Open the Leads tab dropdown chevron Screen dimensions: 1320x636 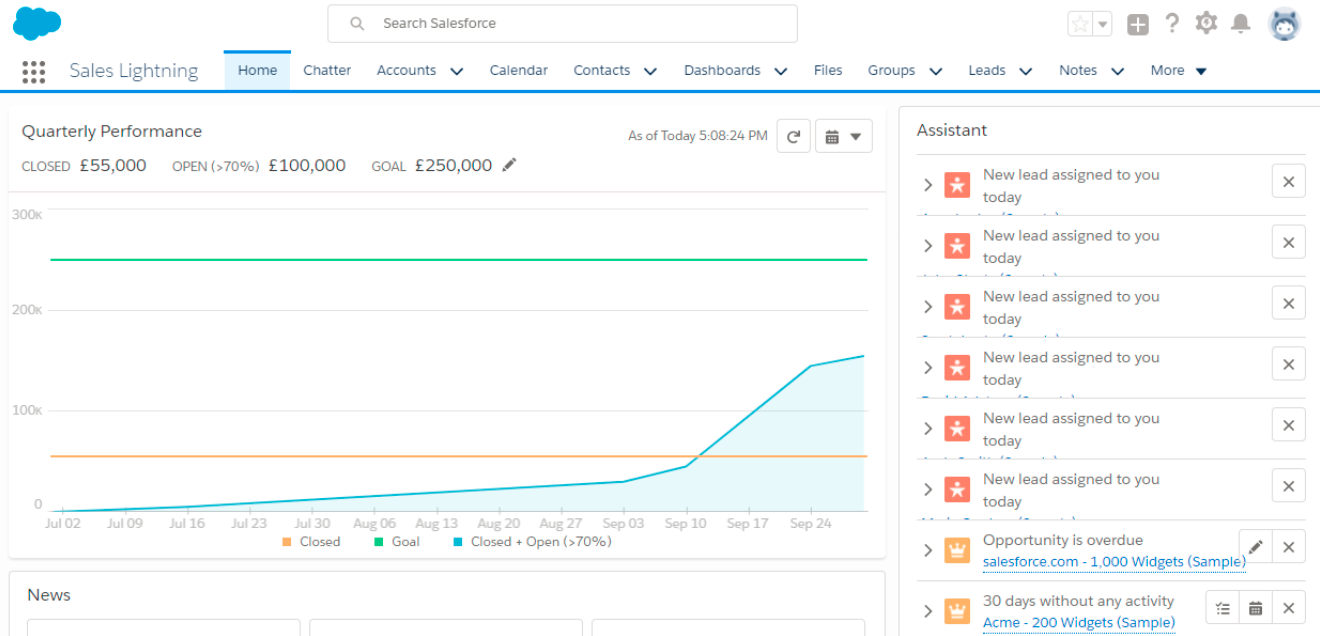(x=1026, y=71)
